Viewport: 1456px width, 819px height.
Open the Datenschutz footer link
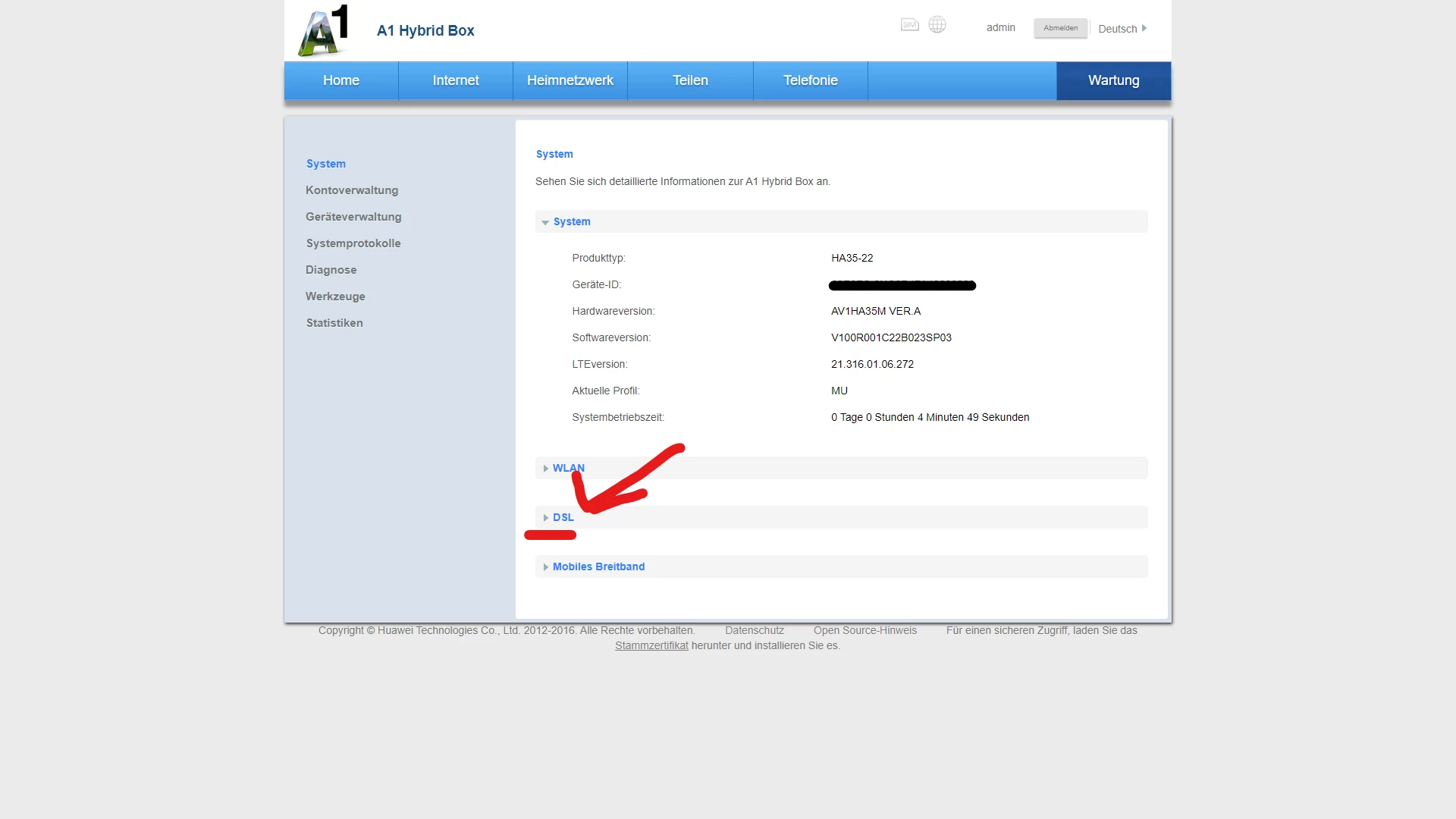tap(755, 630)
